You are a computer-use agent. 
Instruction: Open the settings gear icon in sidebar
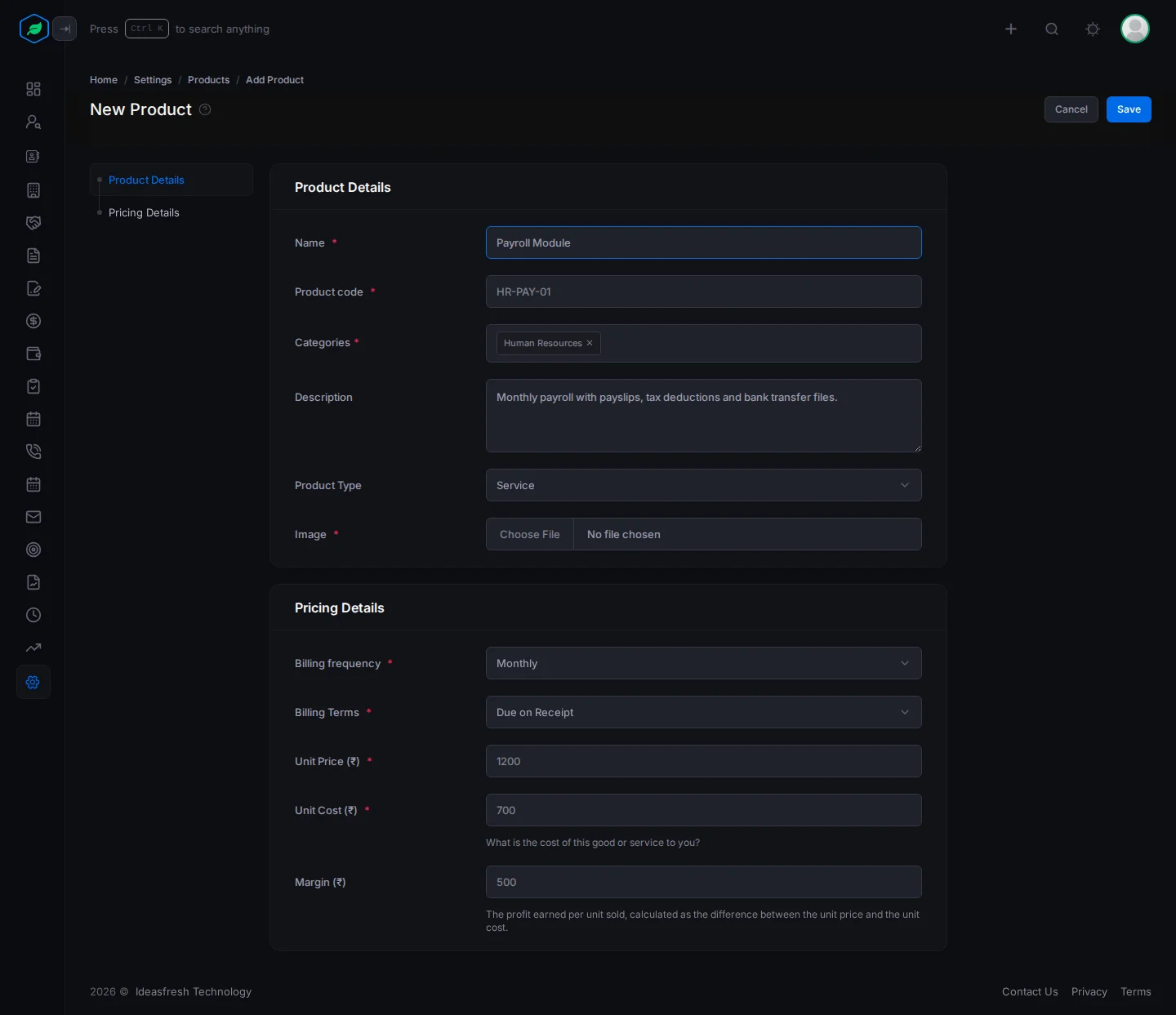pos(33,682)
